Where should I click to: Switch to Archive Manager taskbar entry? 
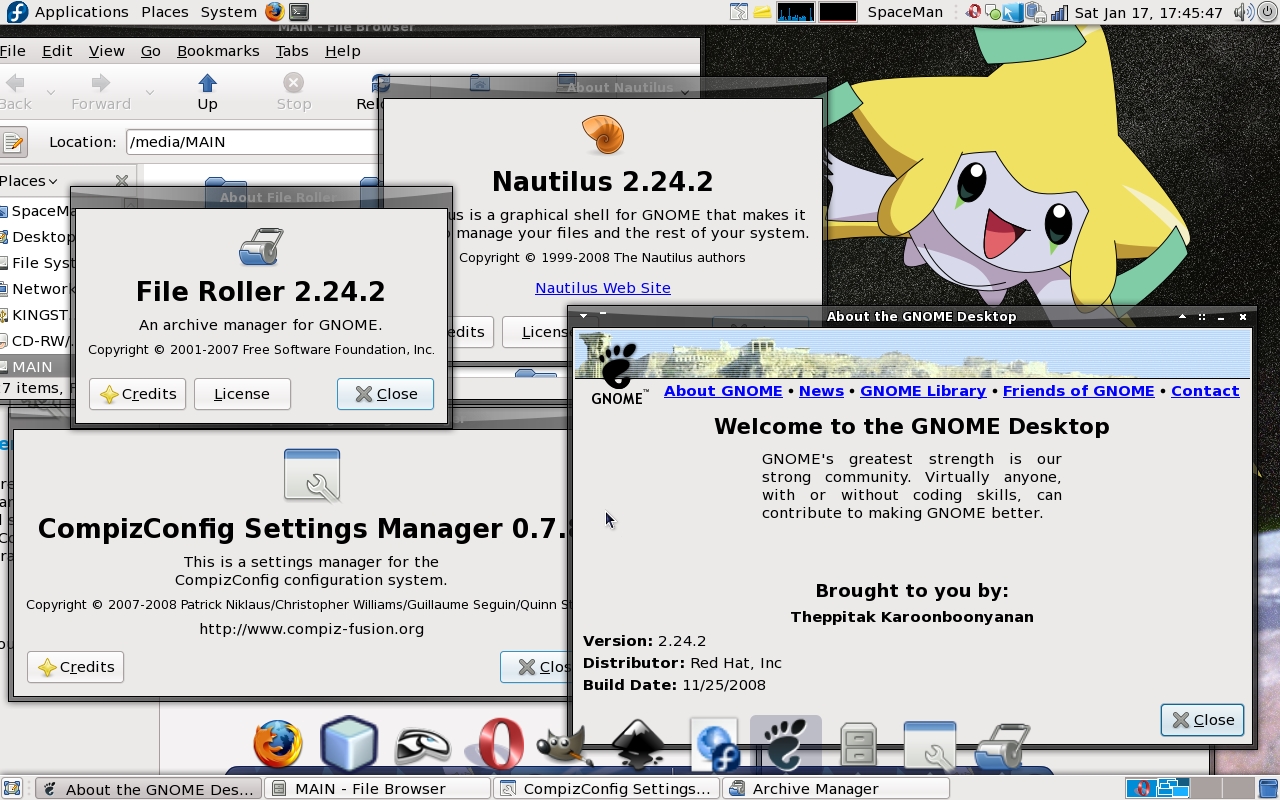(837, 789)
